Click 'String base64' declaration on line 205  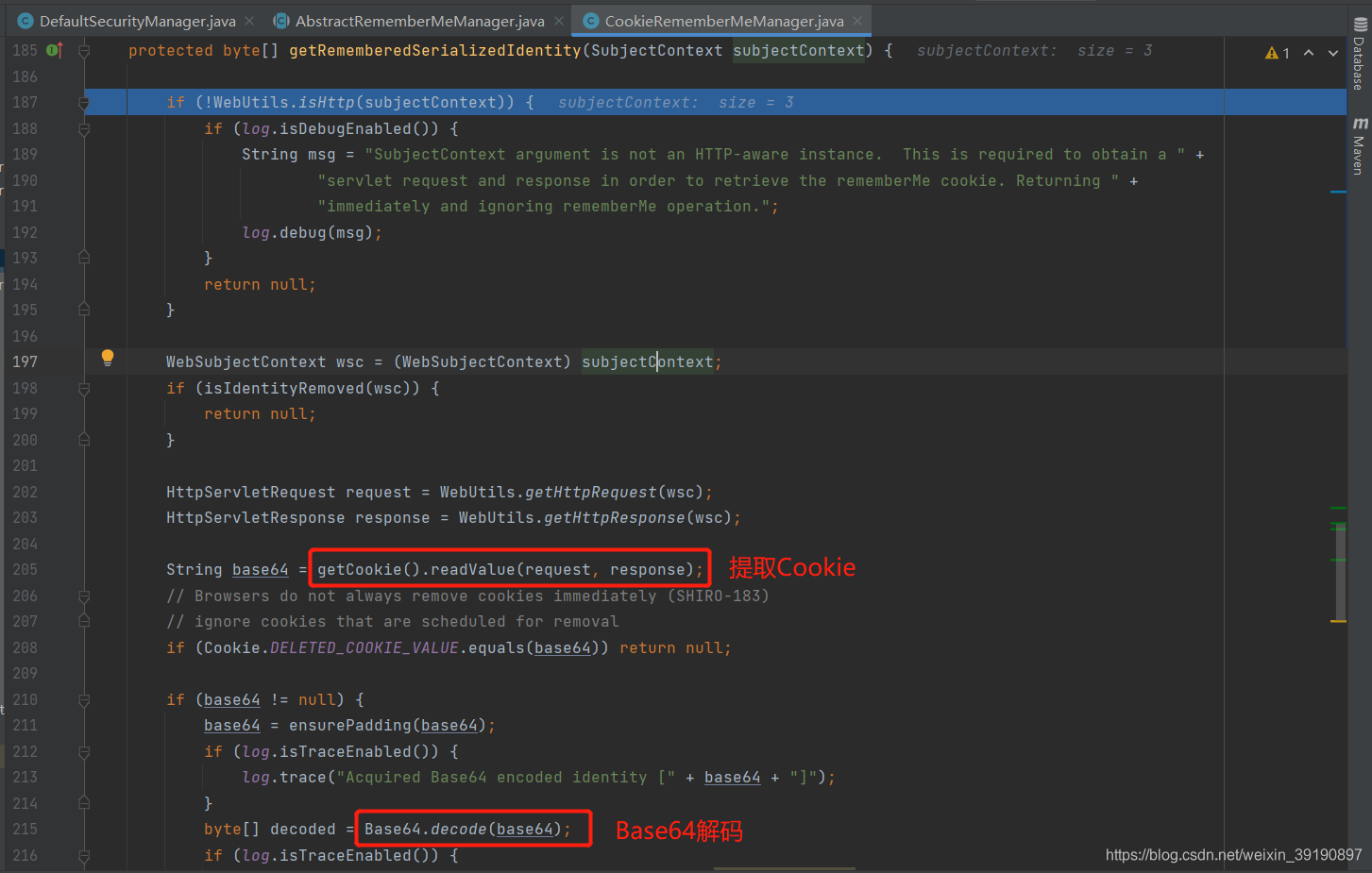[227, 569]
